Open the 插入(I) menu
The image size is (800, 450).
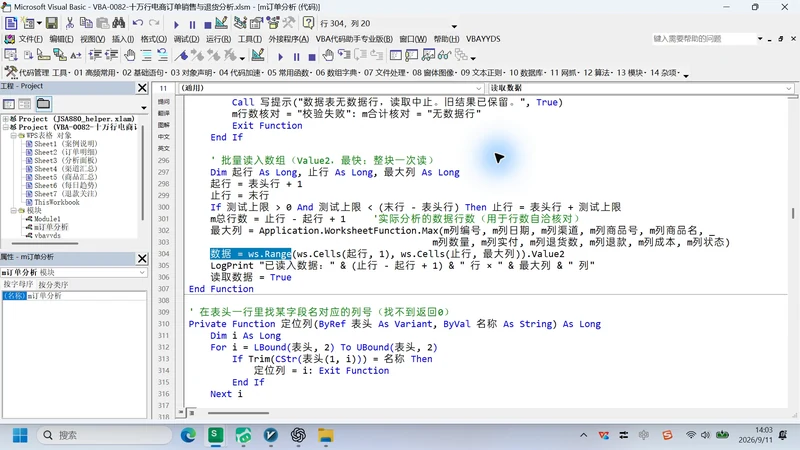(x=122, y=39)
